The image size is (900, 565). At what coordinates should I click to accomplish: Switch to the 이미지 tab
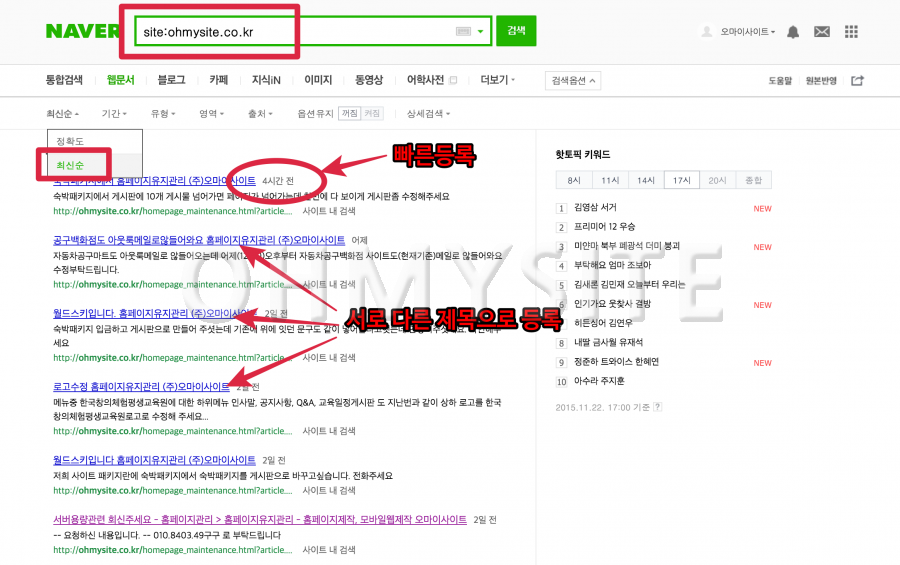click(x=318, y=80)
